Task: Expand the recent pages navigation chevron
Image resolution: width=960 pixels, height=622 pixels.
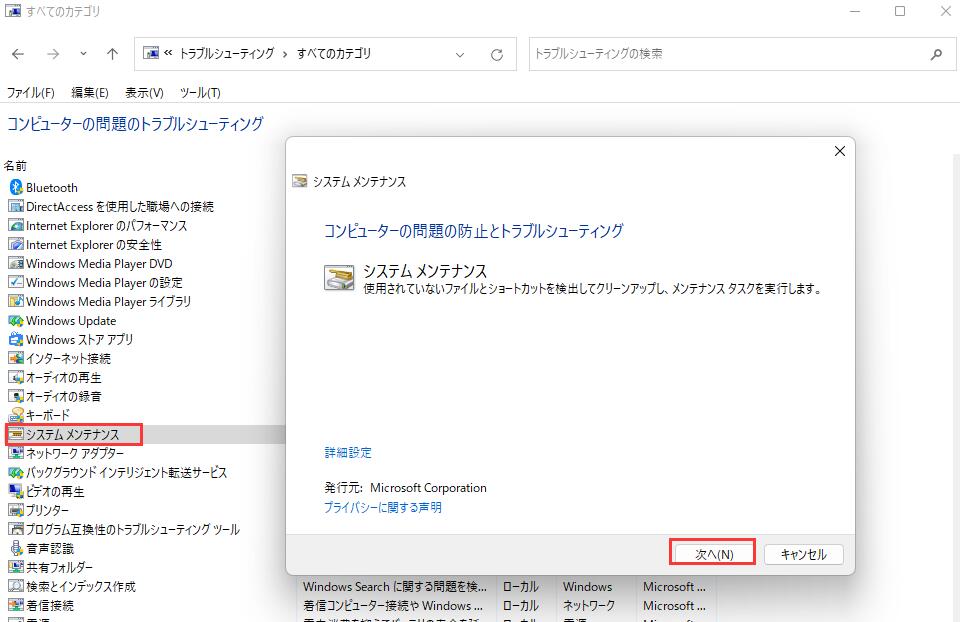Action: click(82, 54)
